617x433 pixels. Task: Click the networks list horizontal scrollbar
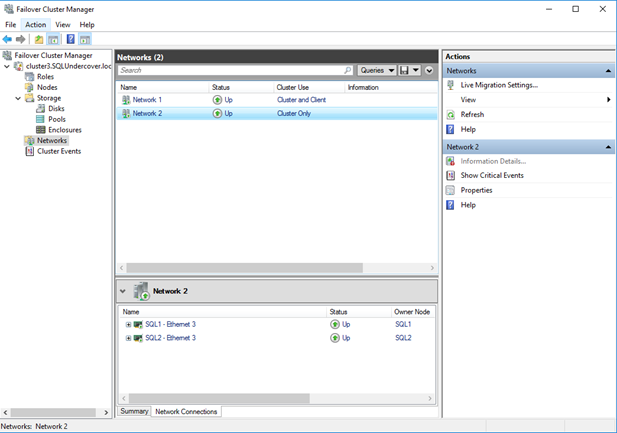pyautogui.click(x=244, y=268)
